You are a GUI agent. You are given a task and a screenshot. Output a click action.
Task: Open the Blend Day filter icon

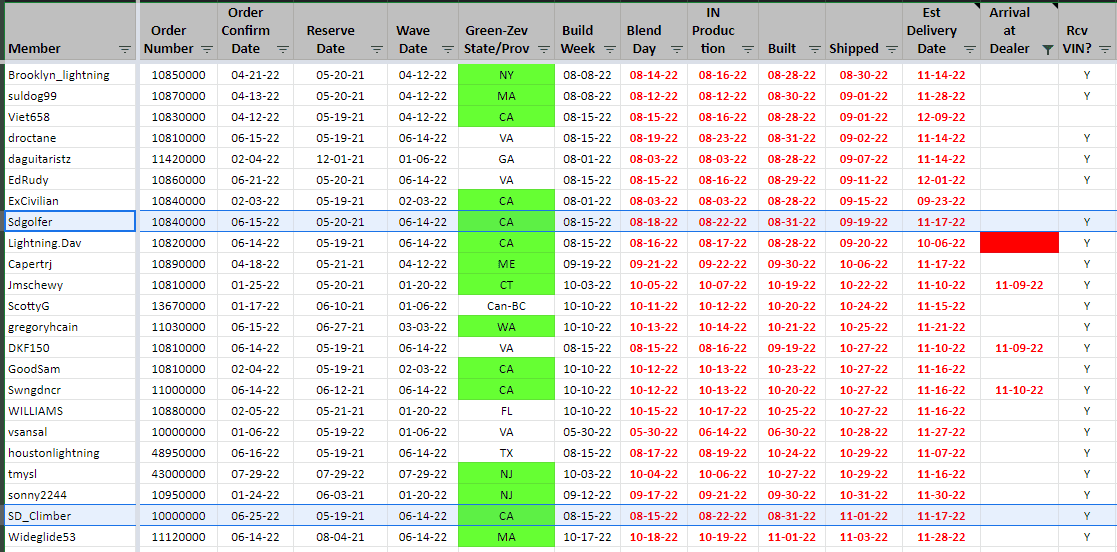(676, 49)
